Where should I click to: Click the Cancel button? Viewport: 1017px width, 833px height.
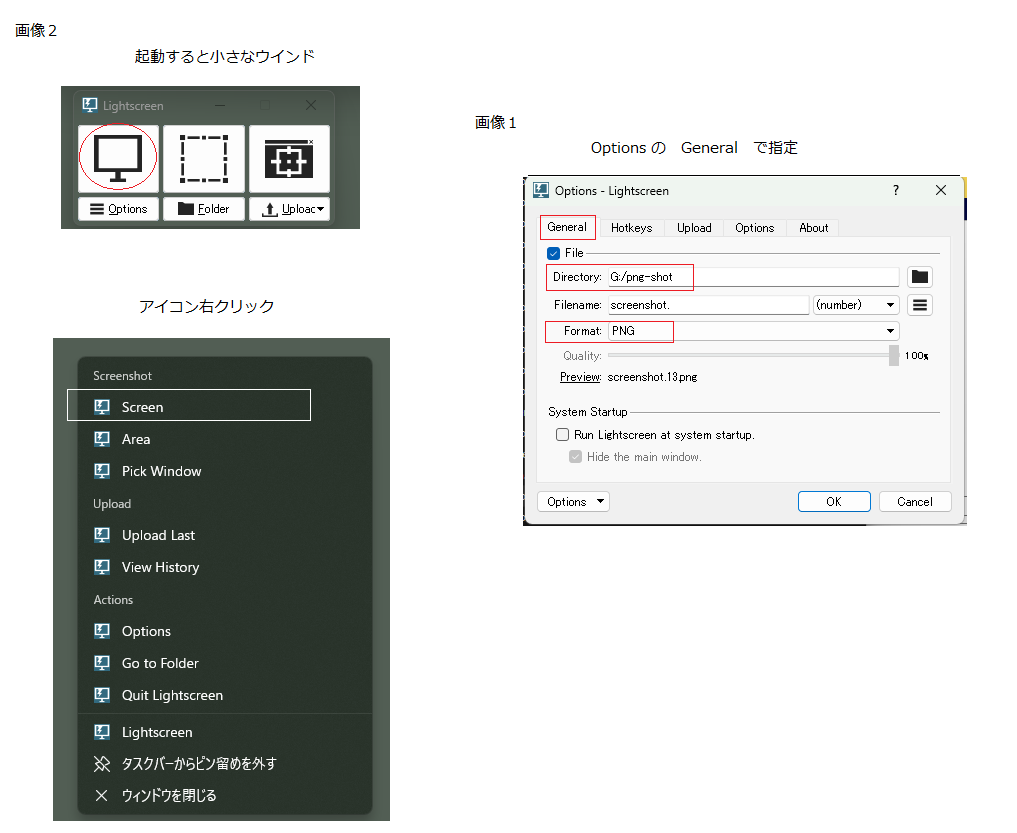point(915,501)
